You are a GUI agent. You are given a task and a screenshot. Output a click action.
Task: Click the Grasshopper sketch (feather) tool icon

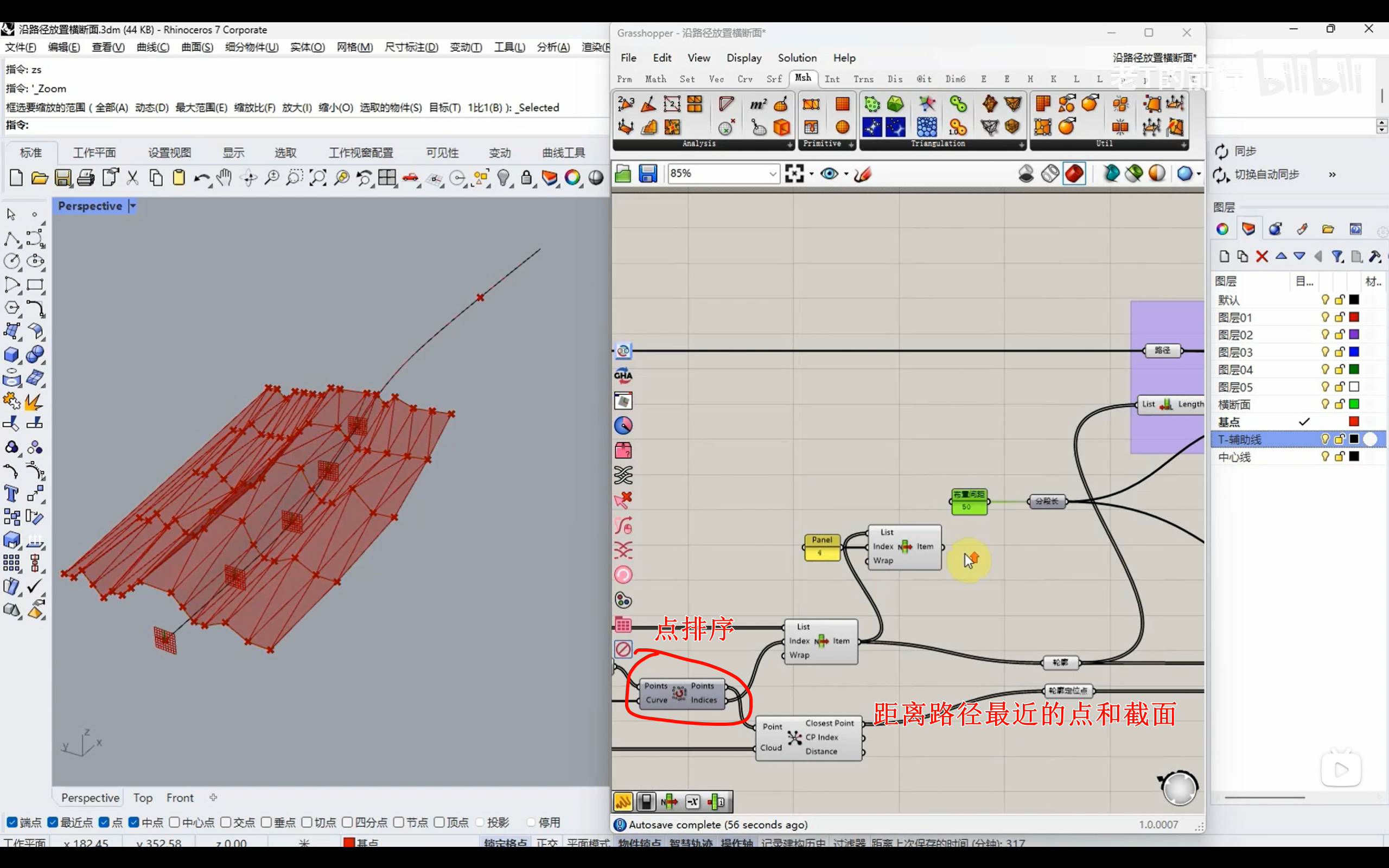863,174
